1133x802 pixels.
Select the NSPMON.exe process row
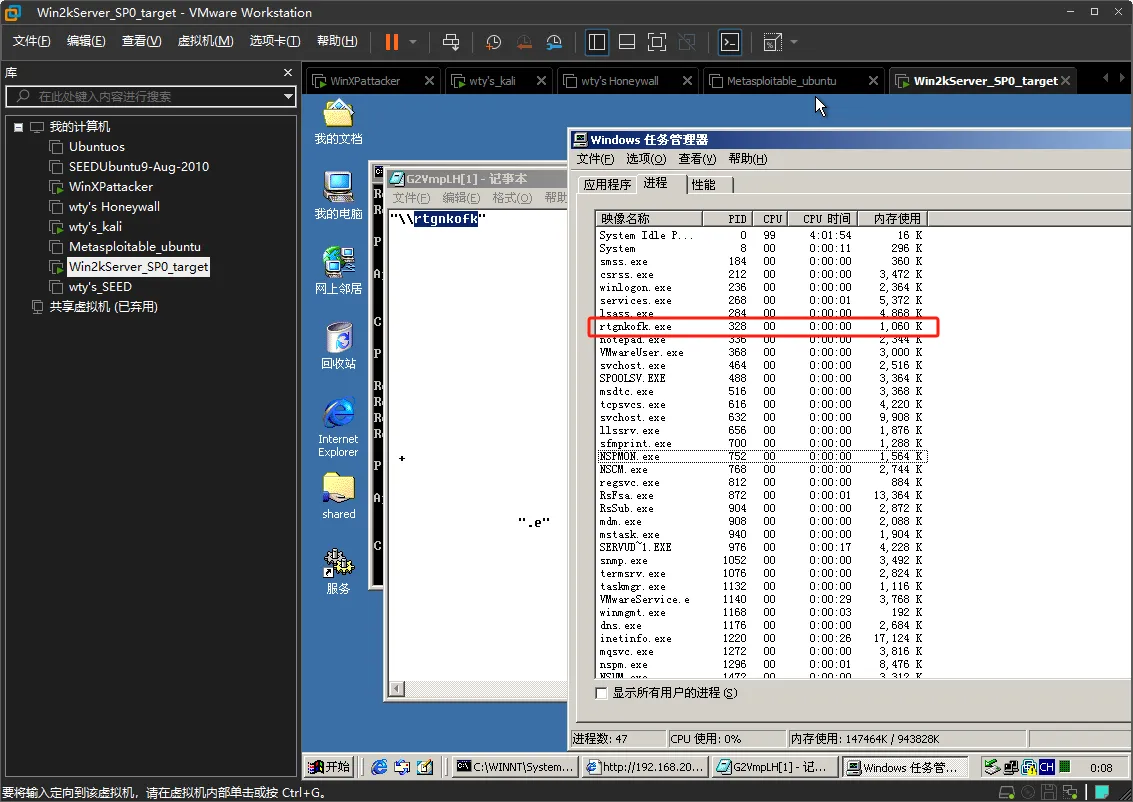[762, 457]
